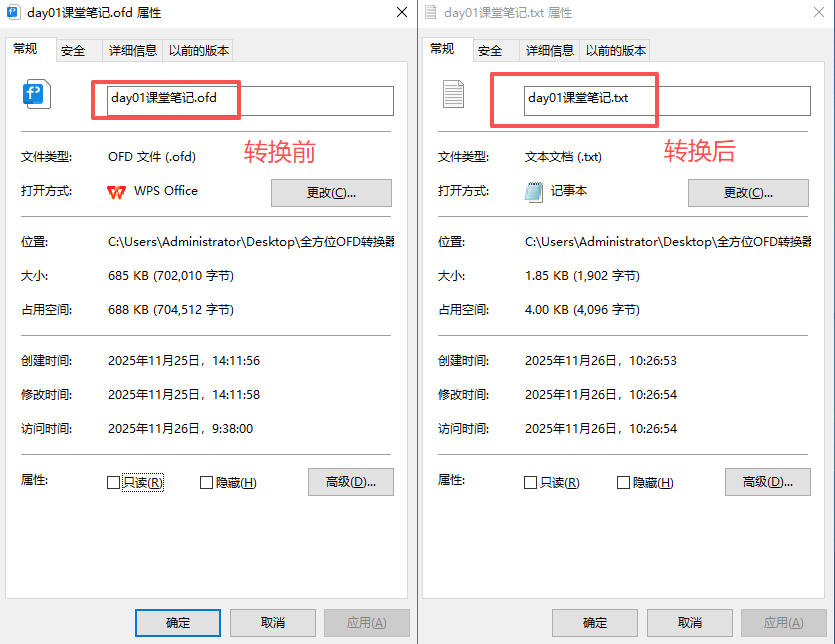Click the left window title bar OFD icon

13,13
